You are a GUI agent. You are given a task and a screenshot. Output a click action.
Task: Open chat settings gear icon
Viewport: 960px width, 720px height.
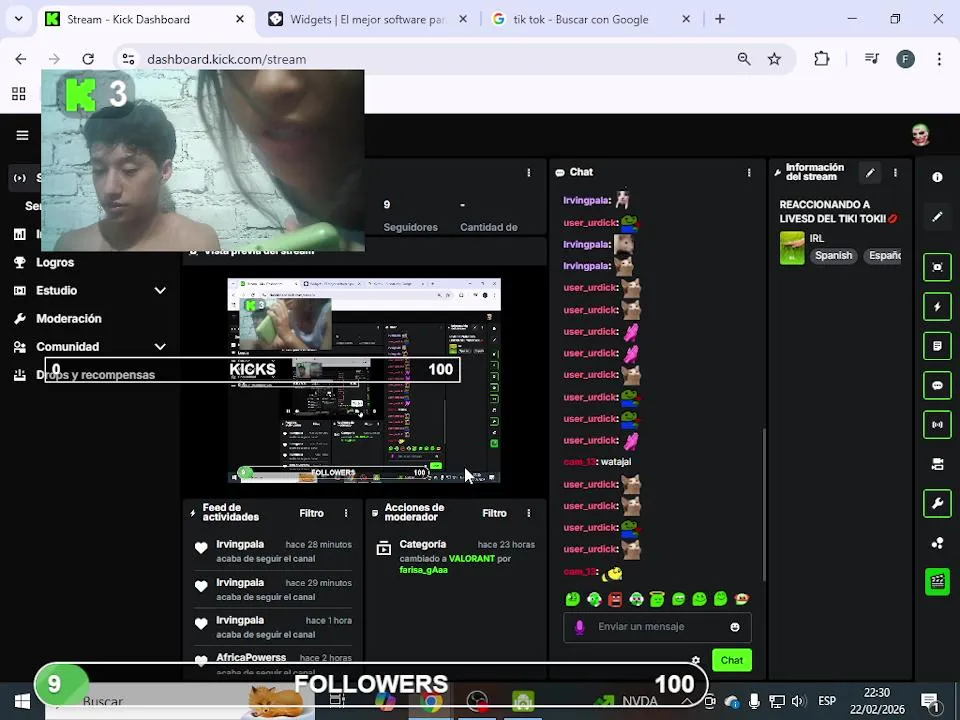click(x=696, y=661)
